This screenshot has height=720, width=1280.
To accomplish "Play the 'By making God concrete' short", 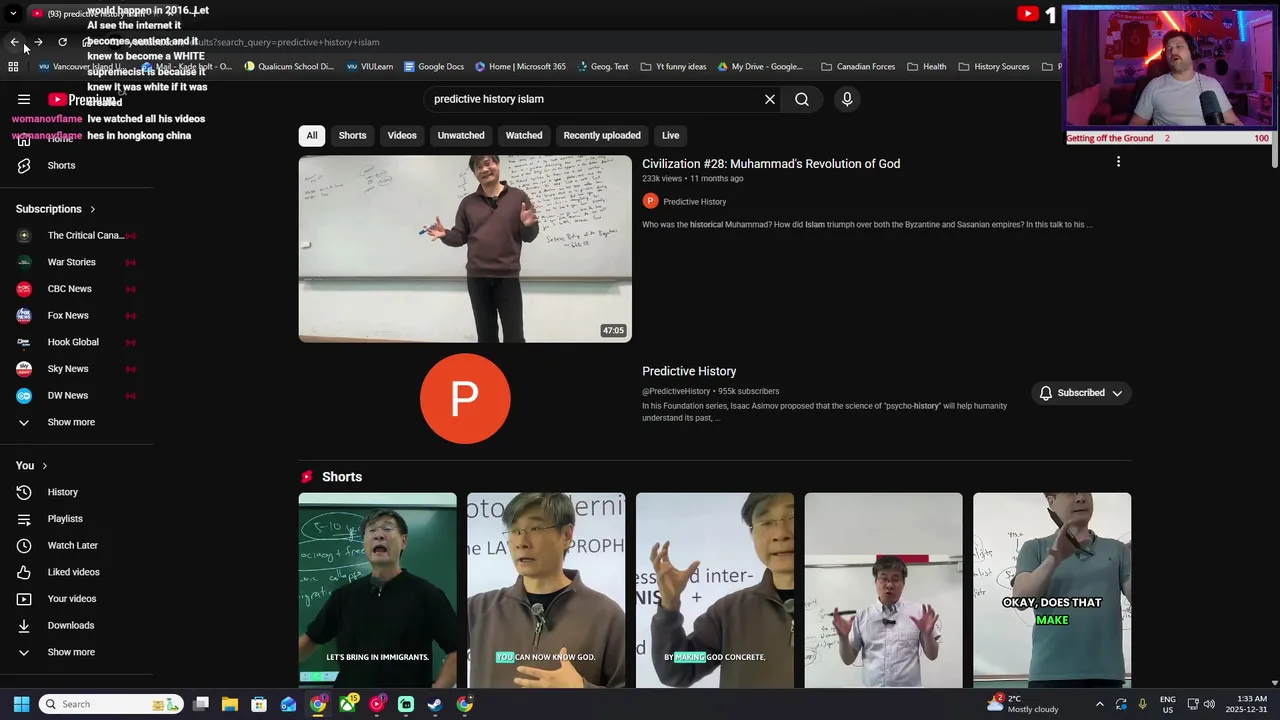I will pyautogui.click(x=715, y=590).
